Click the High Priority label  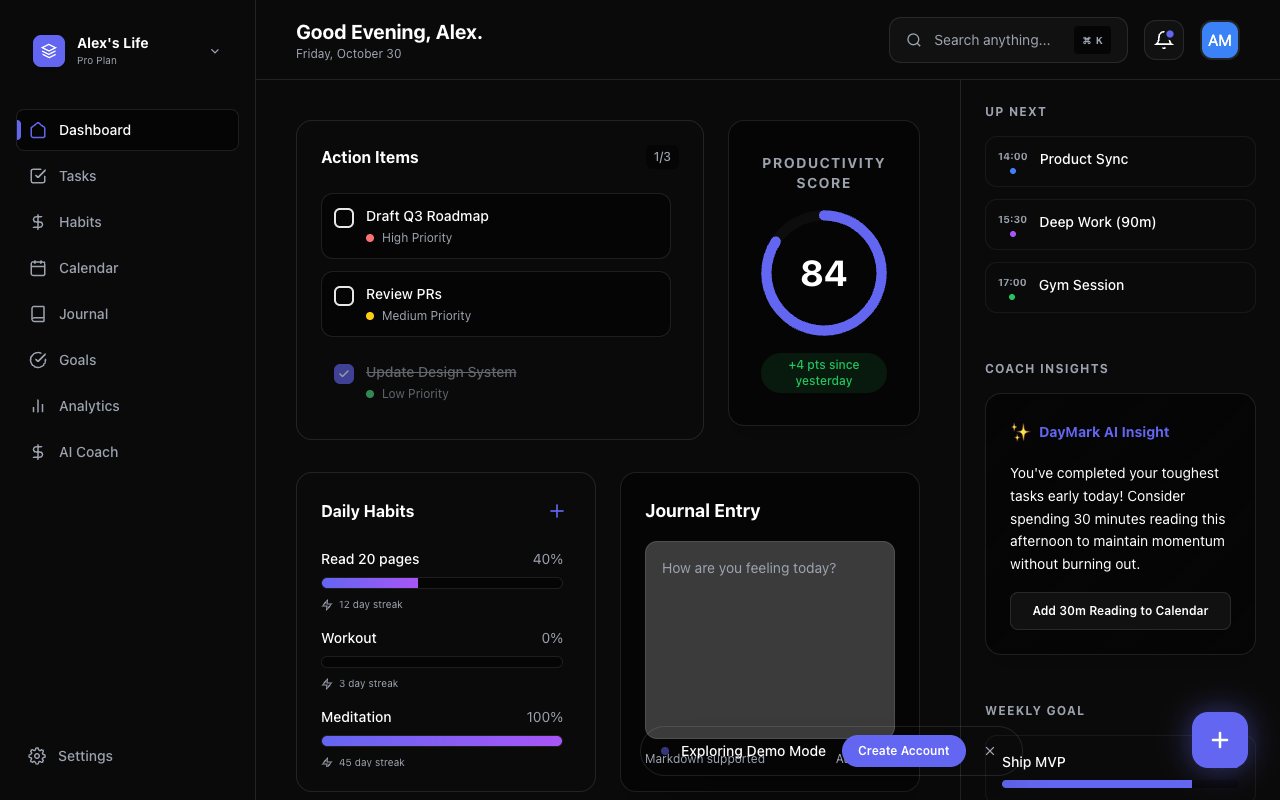[417, 238]
